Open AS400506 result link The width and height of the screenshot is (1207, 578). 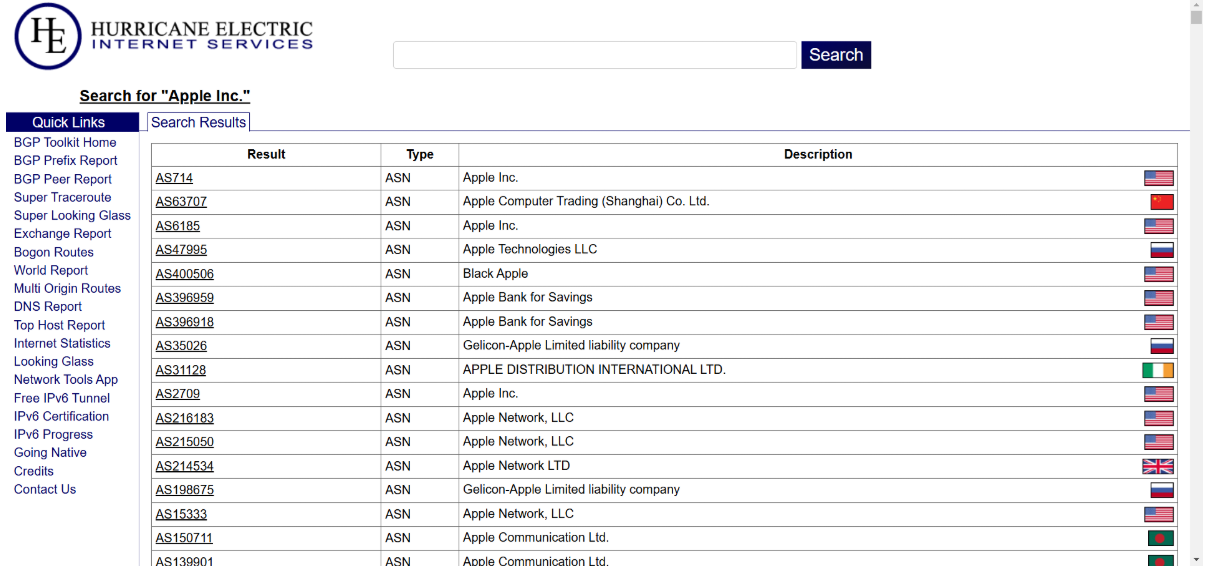point(185,274)
